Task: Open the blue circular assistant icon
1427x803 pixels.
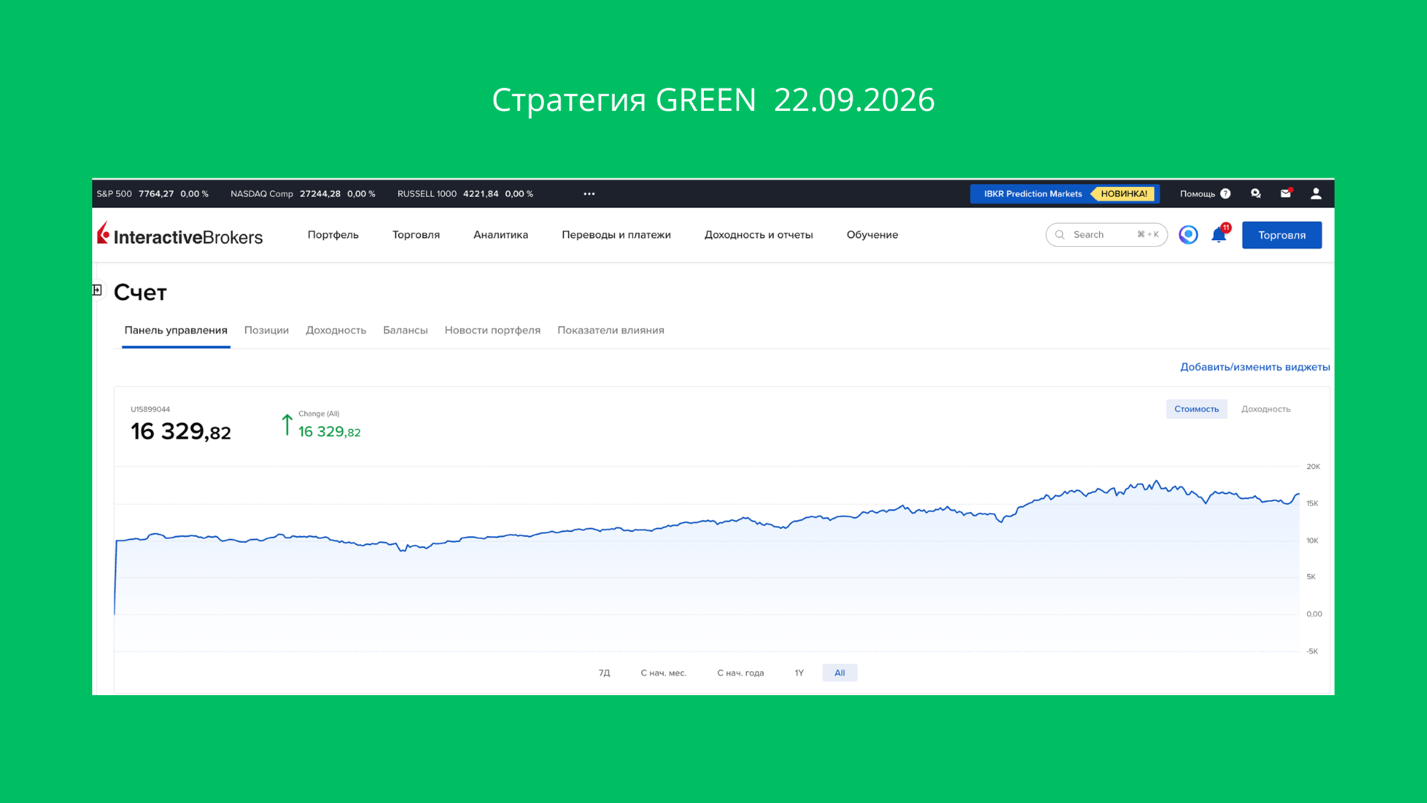Action: (x=1188, y=235)
